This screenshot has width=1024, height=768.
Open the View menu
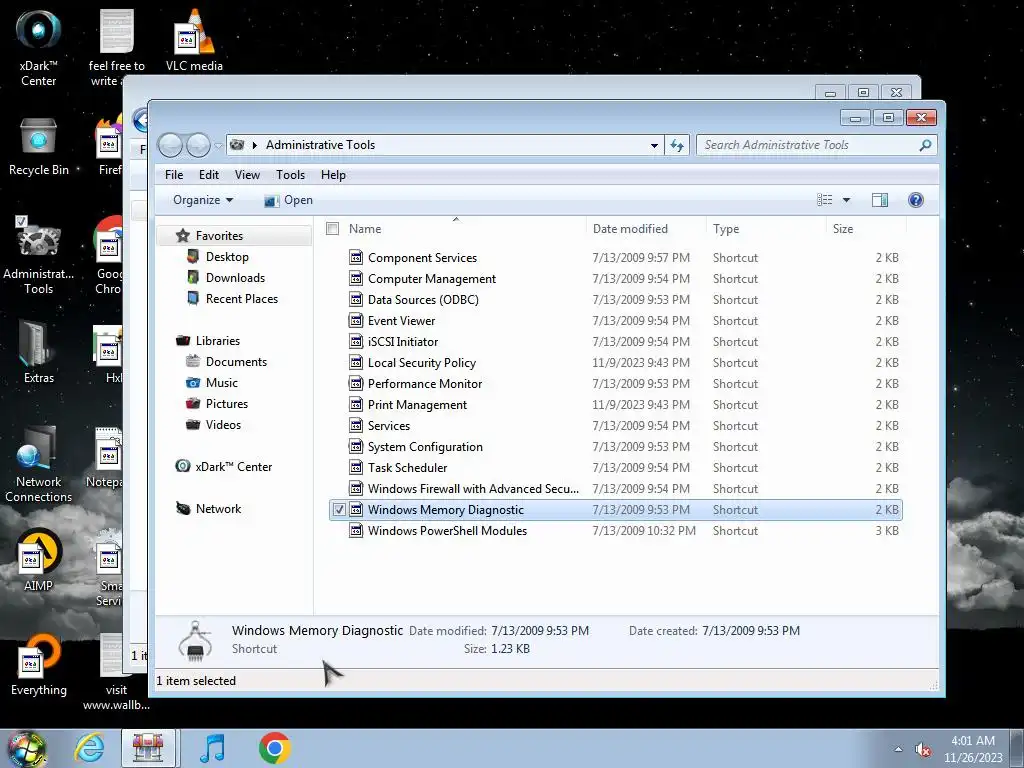click(x=248, y=175)
